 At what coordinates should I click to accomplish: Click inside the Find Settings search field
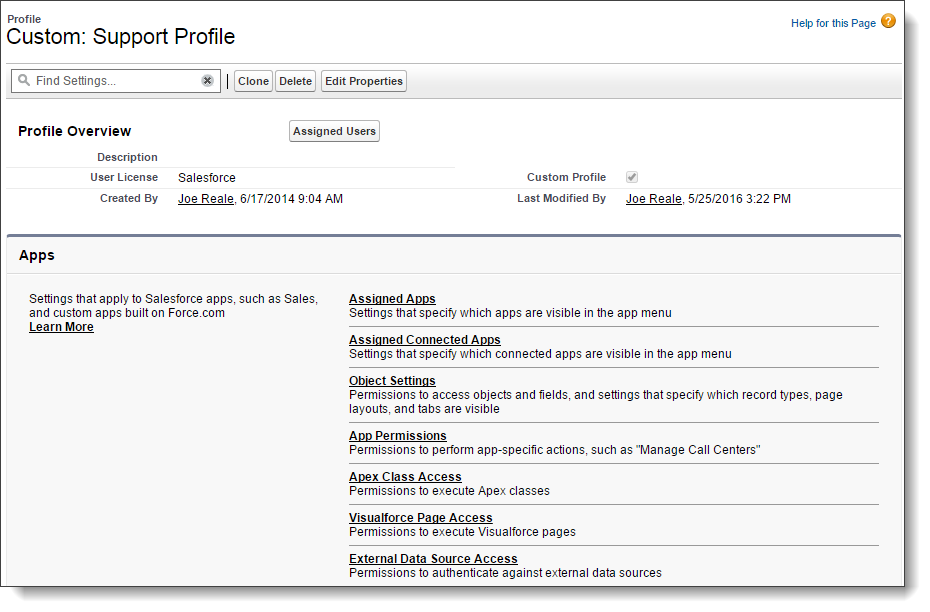coord(116,81)
